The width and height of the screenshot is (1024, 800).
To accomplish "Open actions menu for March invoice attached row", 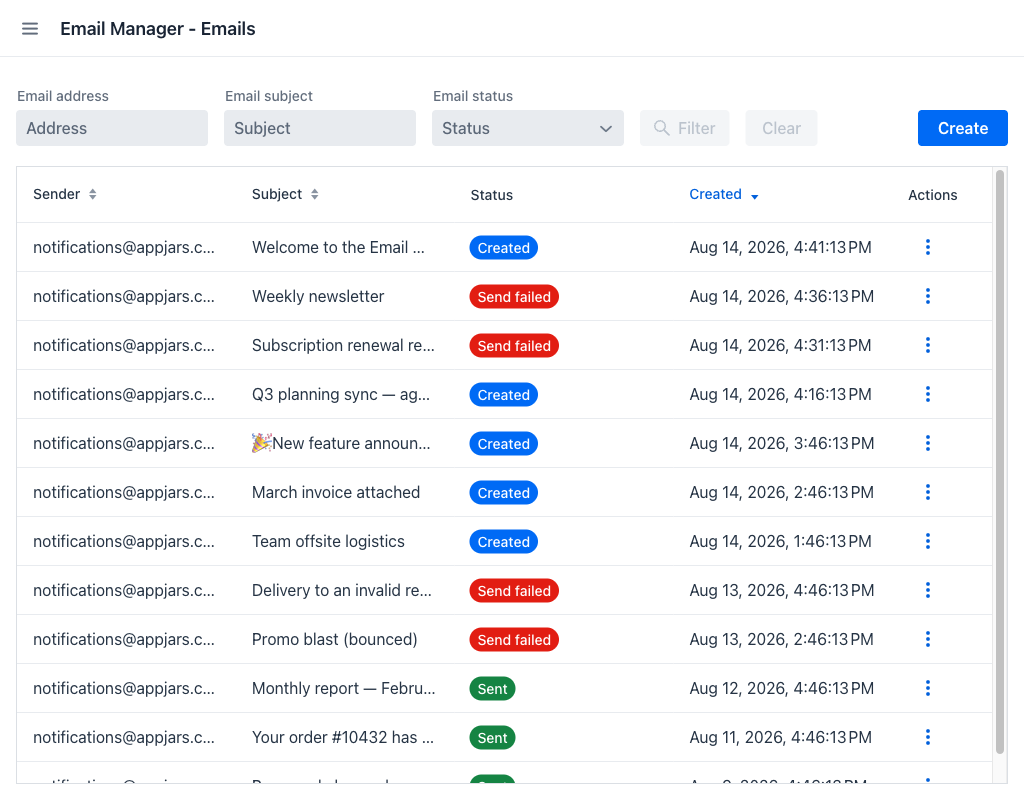I will pos(927,492).
